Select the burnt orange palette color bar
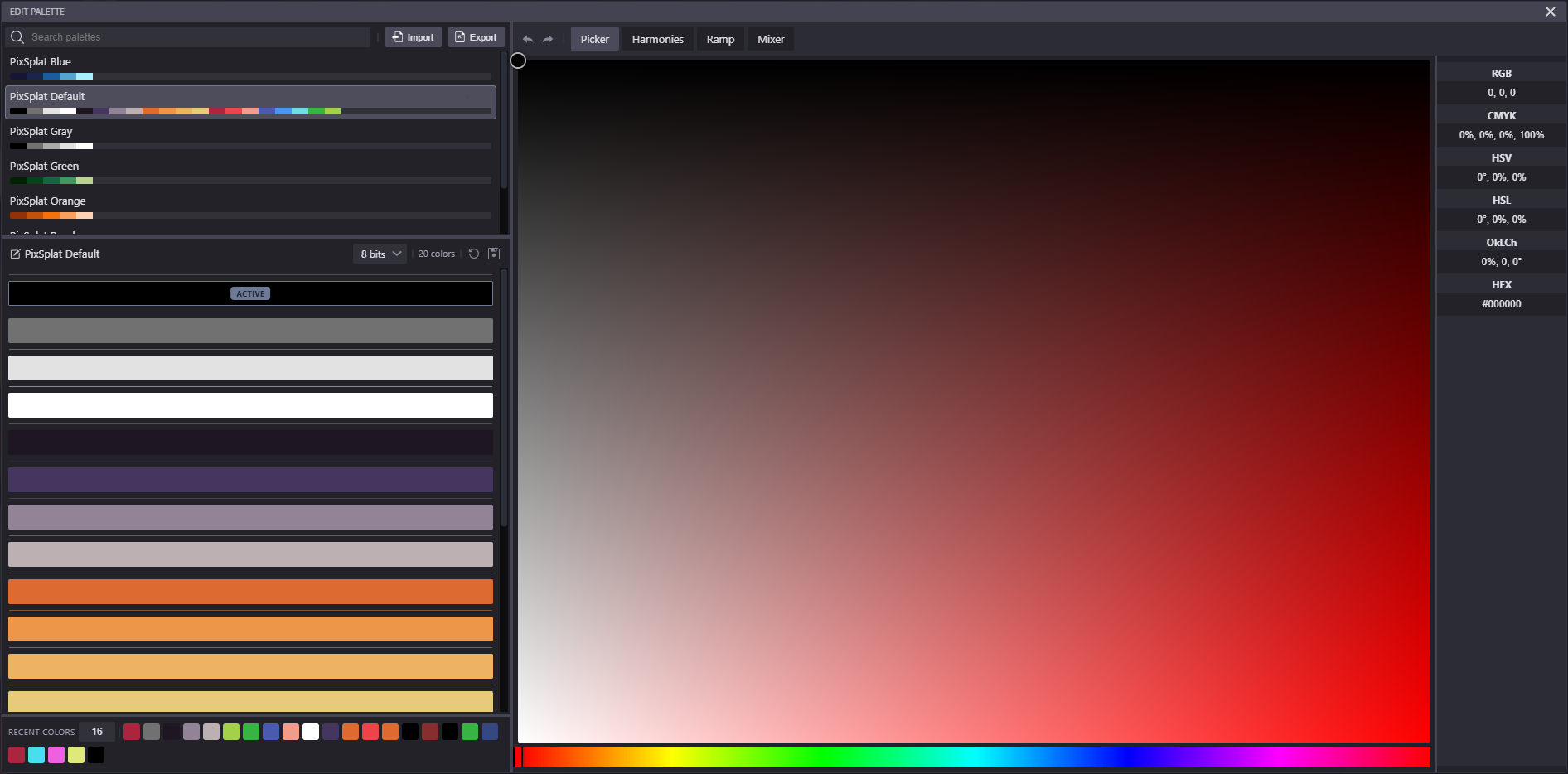Image resolution: width=1568 pixels, height=774 pixels. pos(250,592)
